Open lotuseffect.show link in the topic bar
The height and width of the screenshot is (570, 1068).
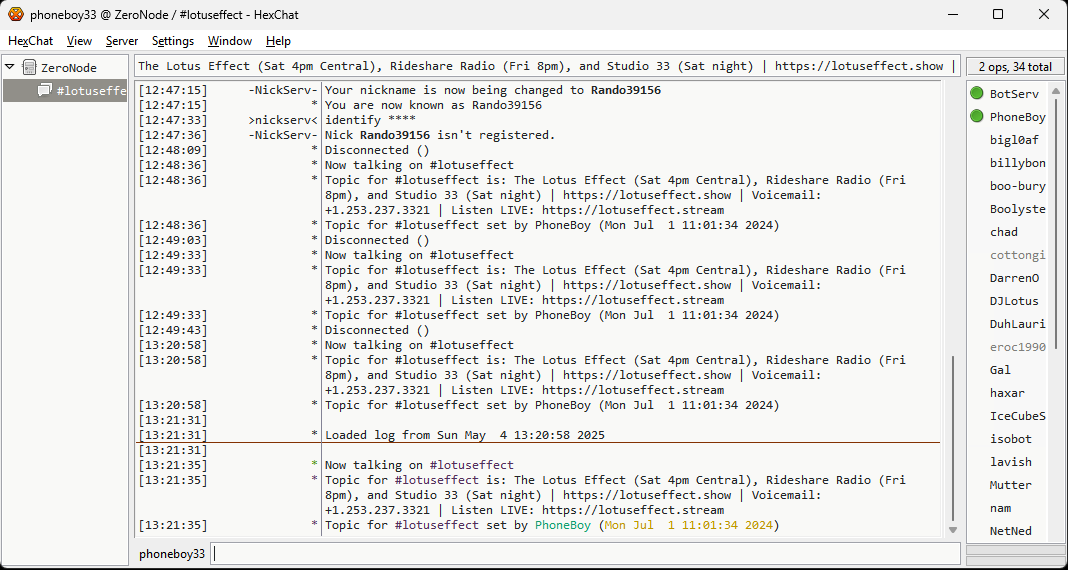pyautogui.click(x=859, y=66)
